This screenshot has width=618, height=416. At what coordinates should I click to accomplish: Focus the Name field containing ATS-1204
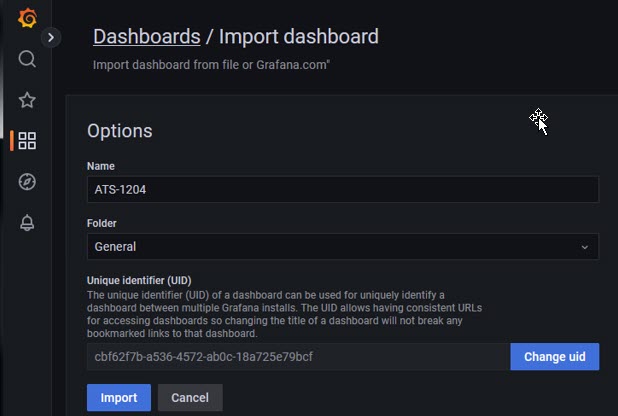[343, 190]
